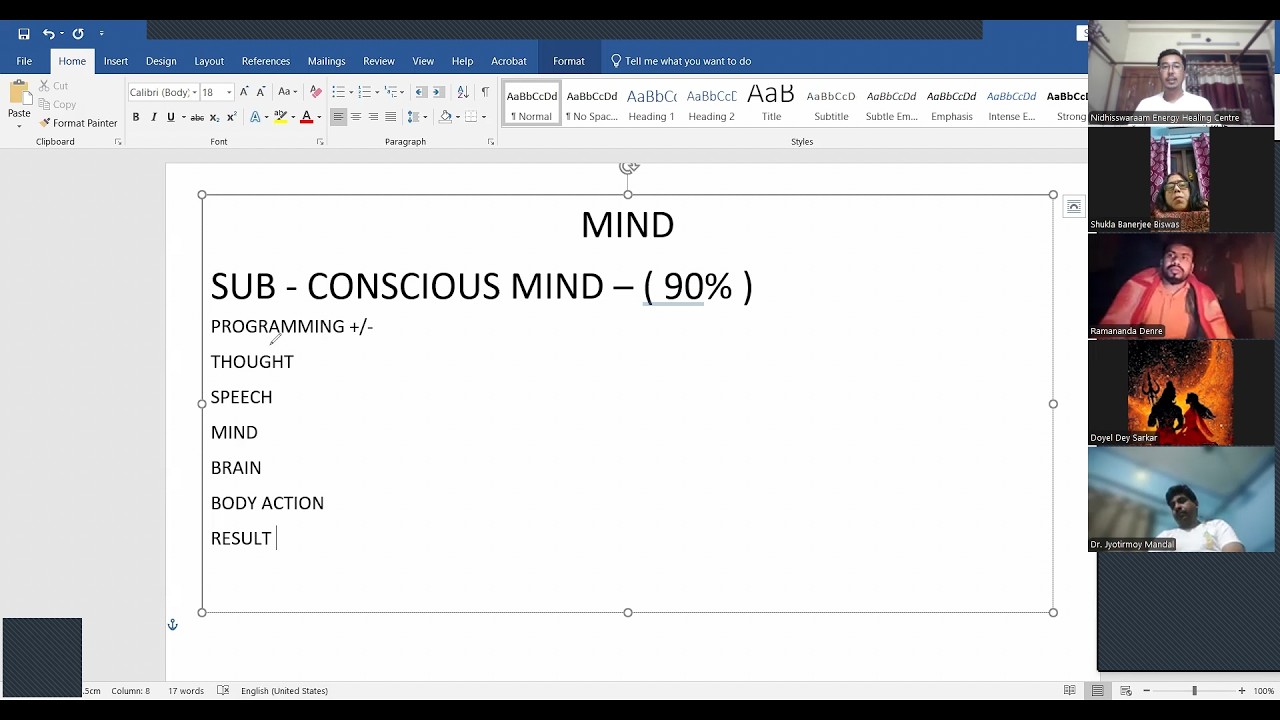1280x720 pixels.
Task: Apply text highlight color
Action: [x=281, y=117]
